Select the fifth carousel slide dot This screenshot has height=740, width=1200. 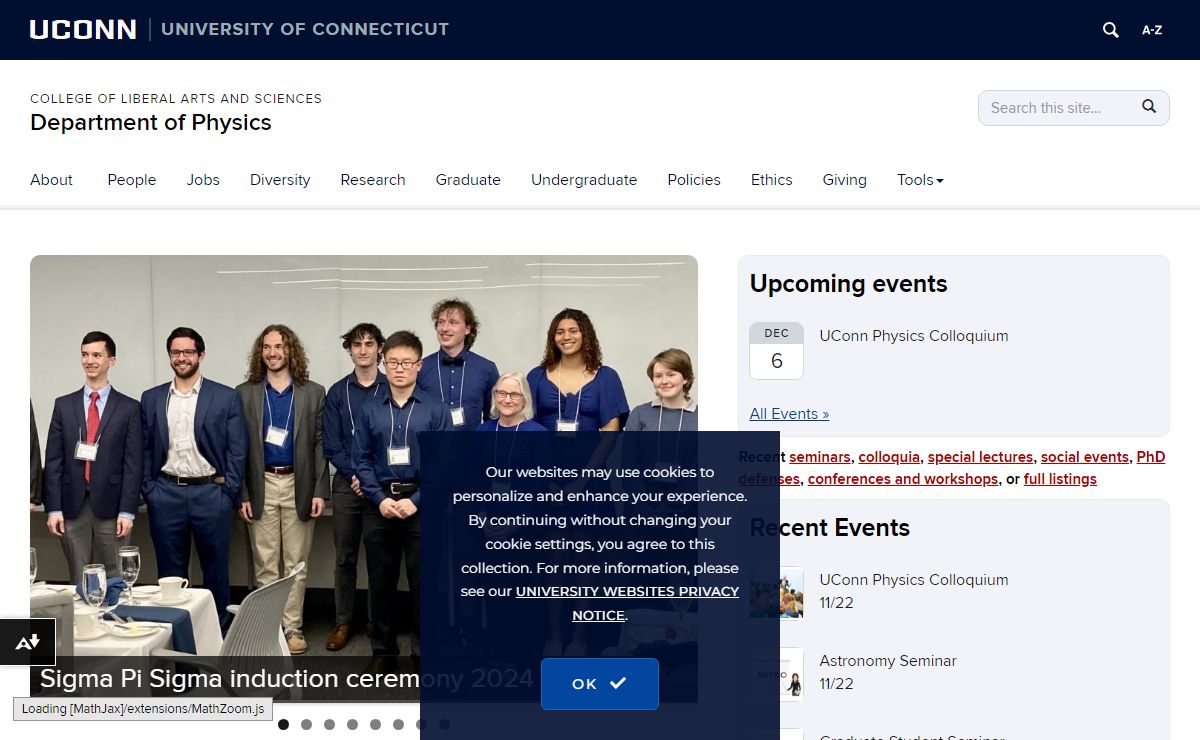[x=375, y=724]
